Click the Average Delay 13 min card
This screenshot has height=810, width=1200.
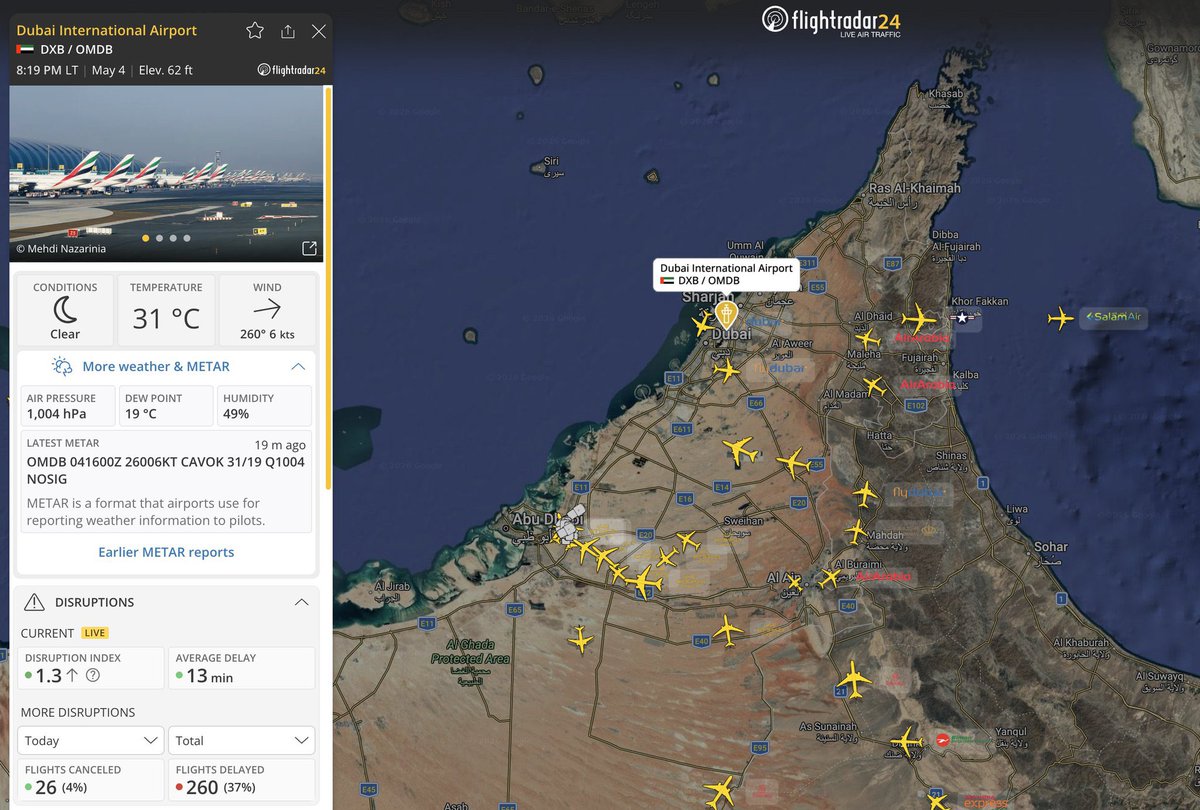click(241, 668)
